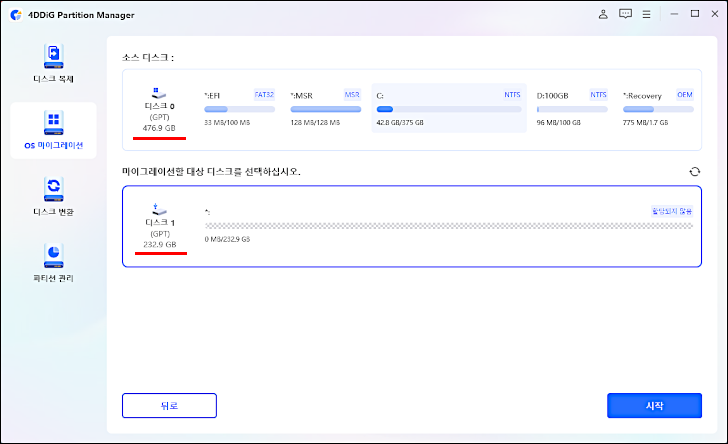Click the OEM label tag
This screenshot has width=728, height=444.
click(685, 95)
